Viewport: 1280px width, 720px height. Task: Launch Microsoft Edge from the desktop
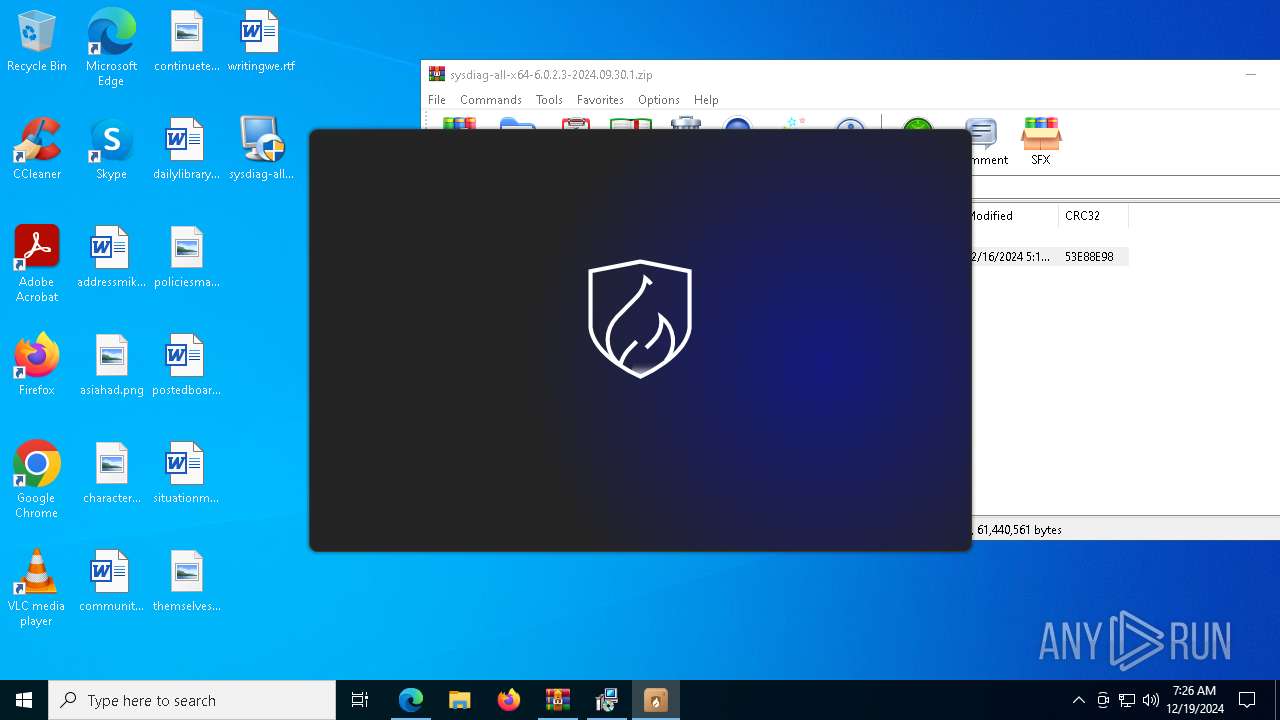[111, 47]
